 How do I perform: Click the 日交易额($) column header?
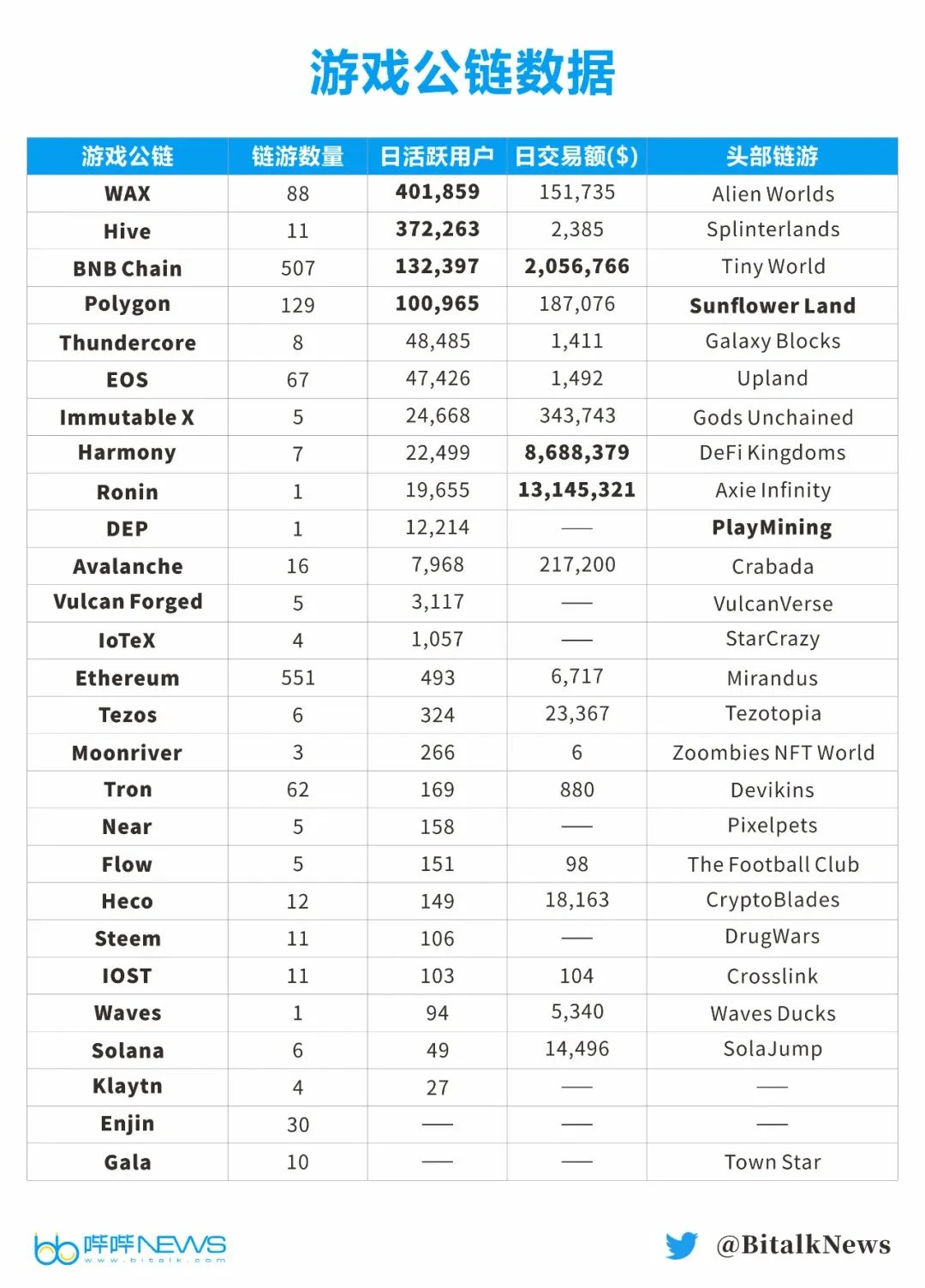click(x=576, y=157)
